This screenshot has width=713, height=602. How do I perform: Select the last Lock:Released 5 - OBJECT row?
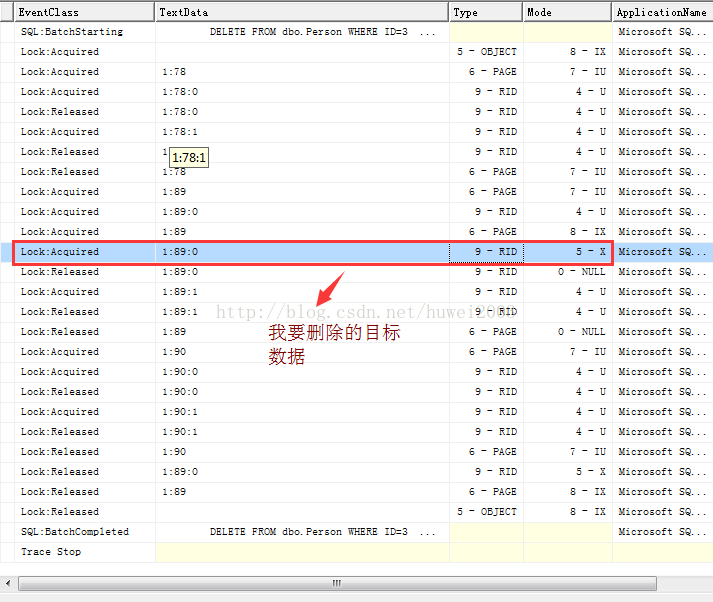click(x=356, y=512)
